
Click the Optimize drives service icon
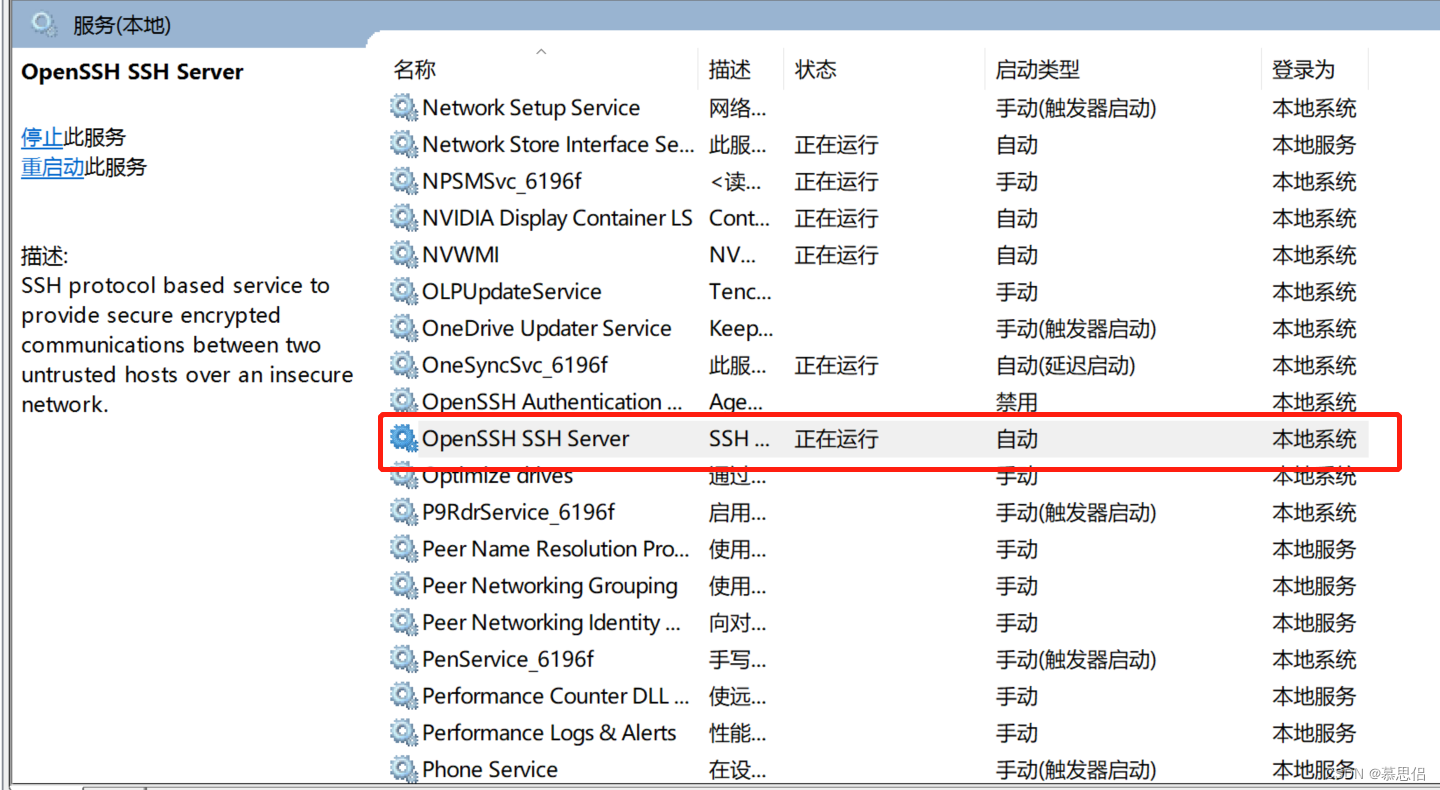click(404, 475)
